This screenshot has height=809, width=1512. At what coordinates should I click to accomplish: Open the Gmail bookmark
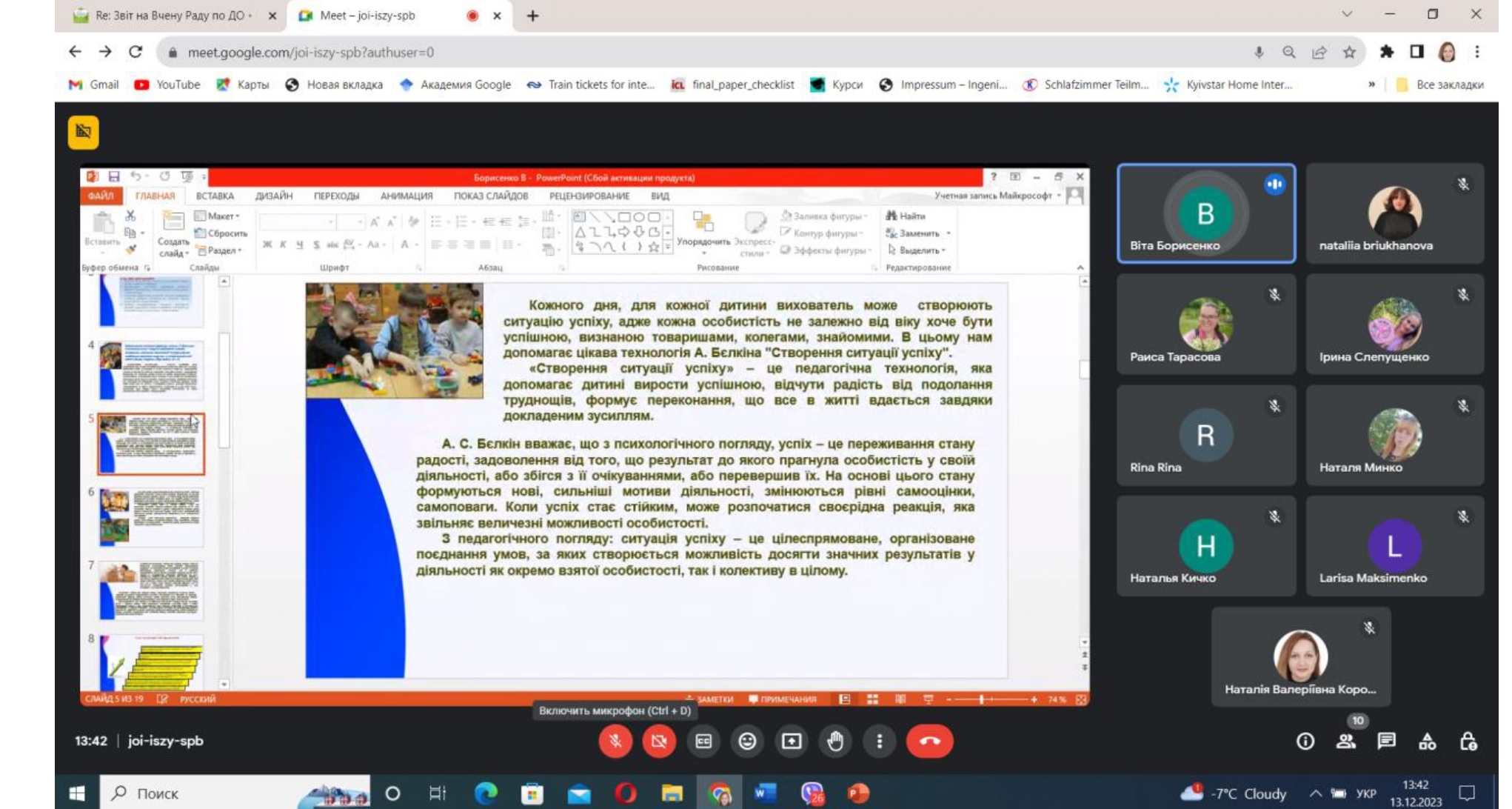93,84
